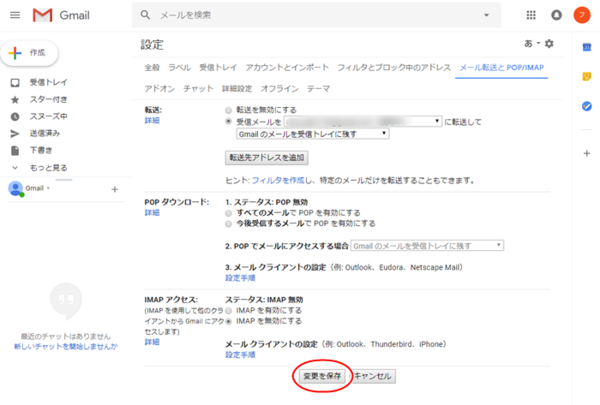The height and width of the screenshot is (405, 600).
Task: Open Keep notes from the side panel
Action: (587, 76)
